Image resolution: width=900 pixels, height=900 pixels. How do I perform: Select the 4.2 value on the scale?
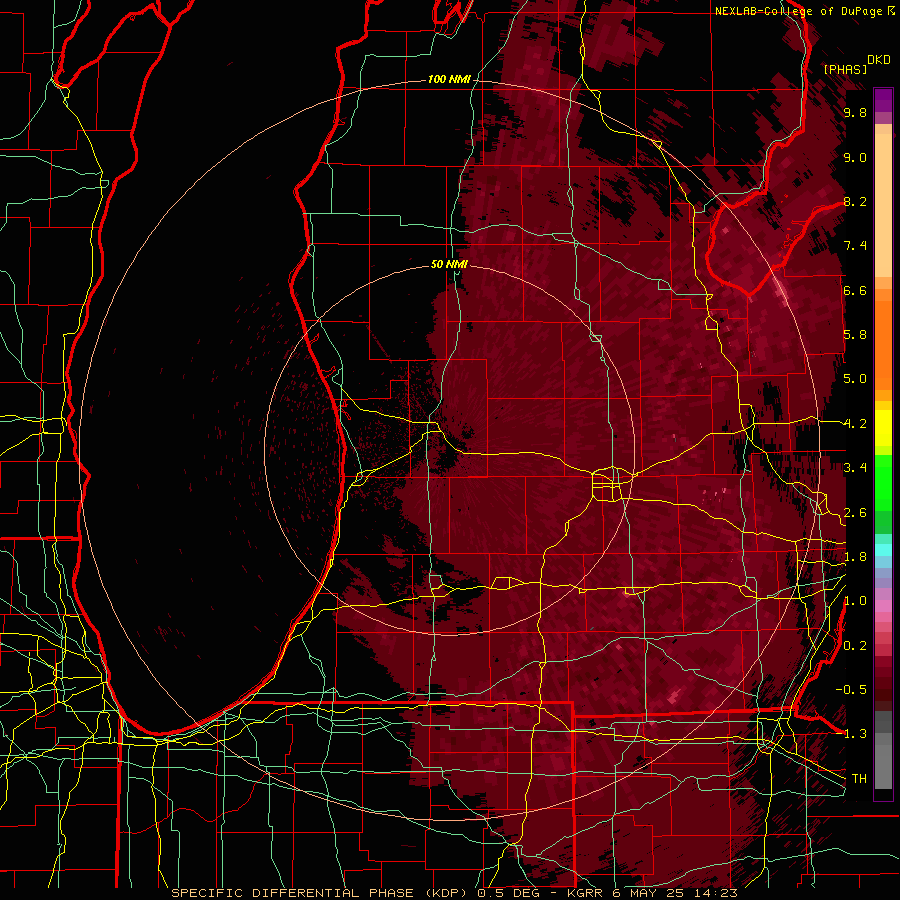coord(855,424)
